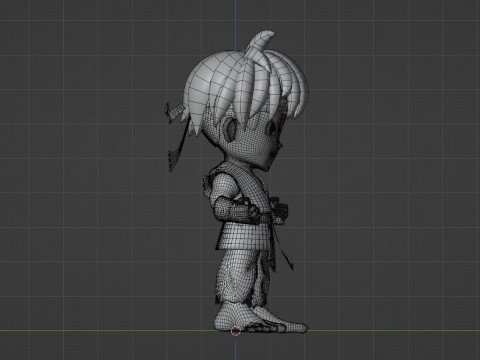
Task: Click the 3D cursor at the character's feet
Action: [236, 331]
